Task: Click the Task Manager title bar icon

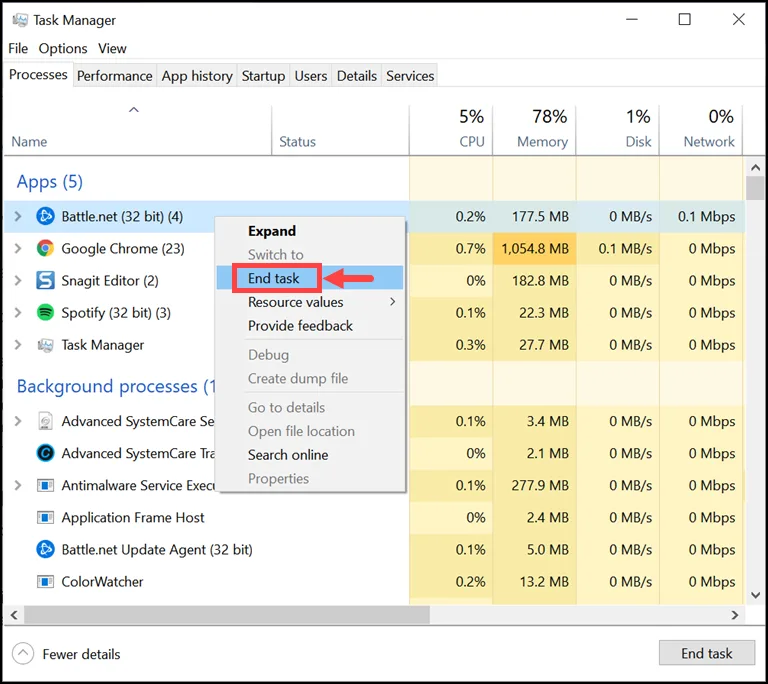Action: tap(20, 20)
